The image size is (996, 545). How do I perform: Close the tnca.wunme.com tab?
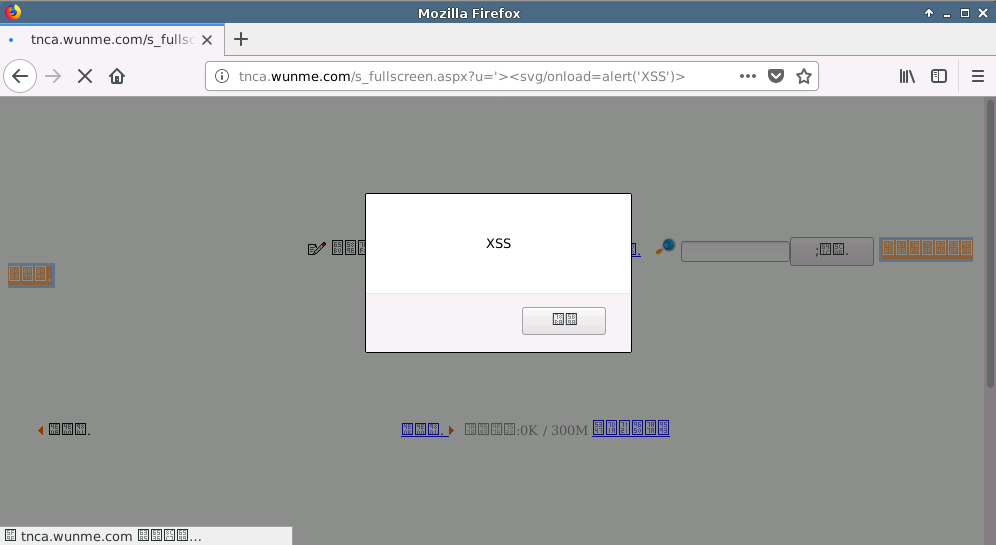pos(207,40)
